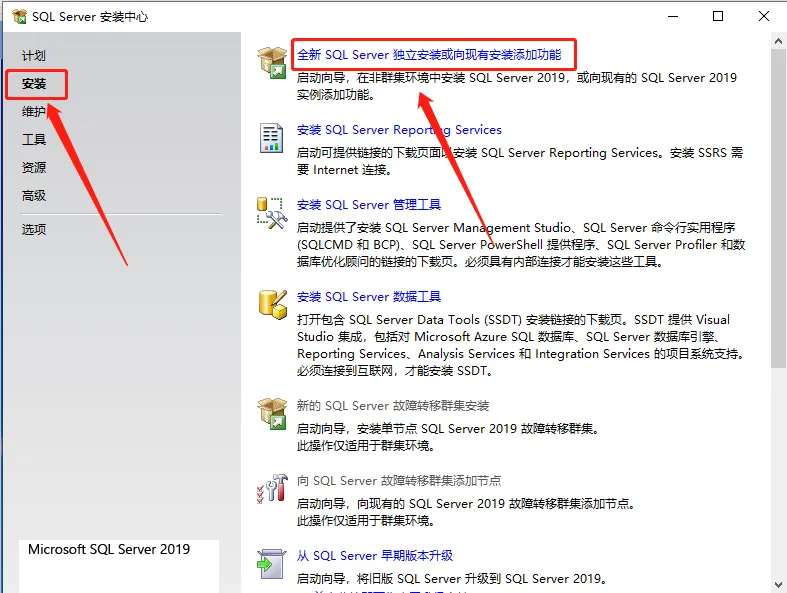Click the SQL Server 安装中心 title text
The image size is (787, 593).
[90, 17]
